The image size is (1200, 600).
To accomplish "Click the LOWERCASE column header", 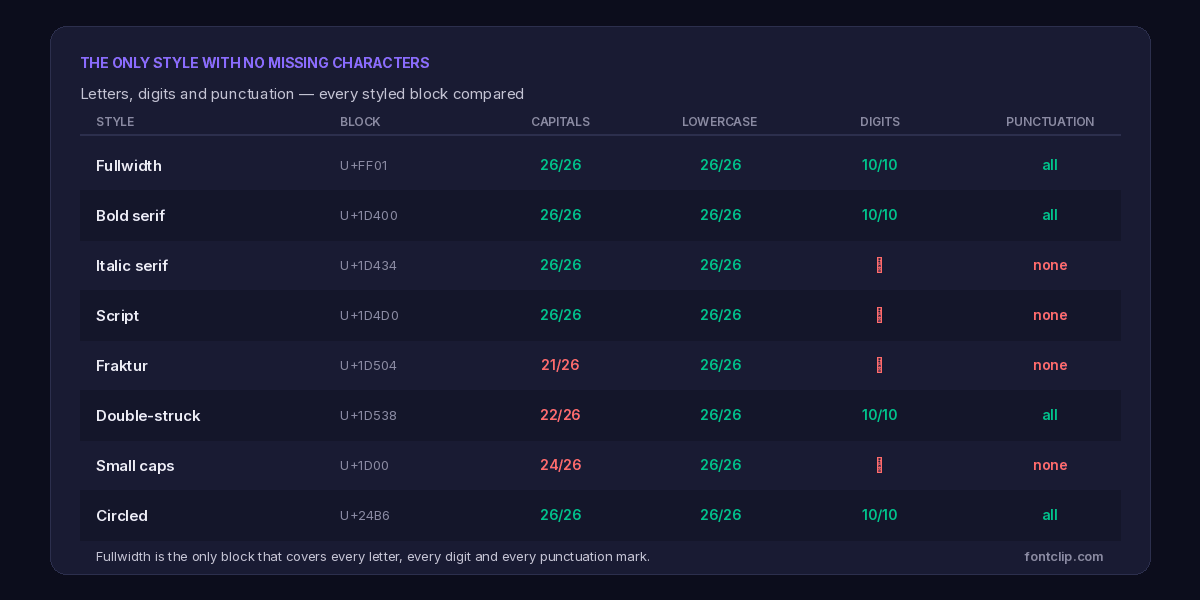I will 720,122.
